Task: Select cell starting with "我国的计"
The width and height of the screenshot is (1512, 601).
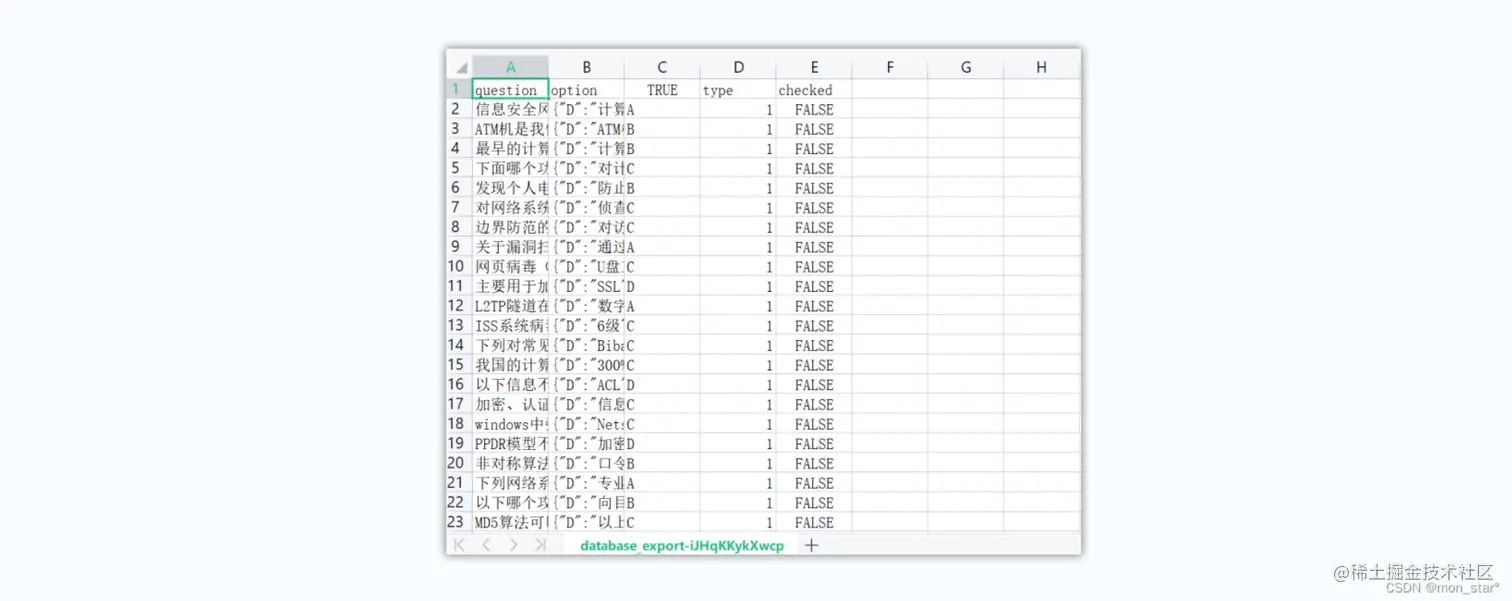Action: pos(510,365)
